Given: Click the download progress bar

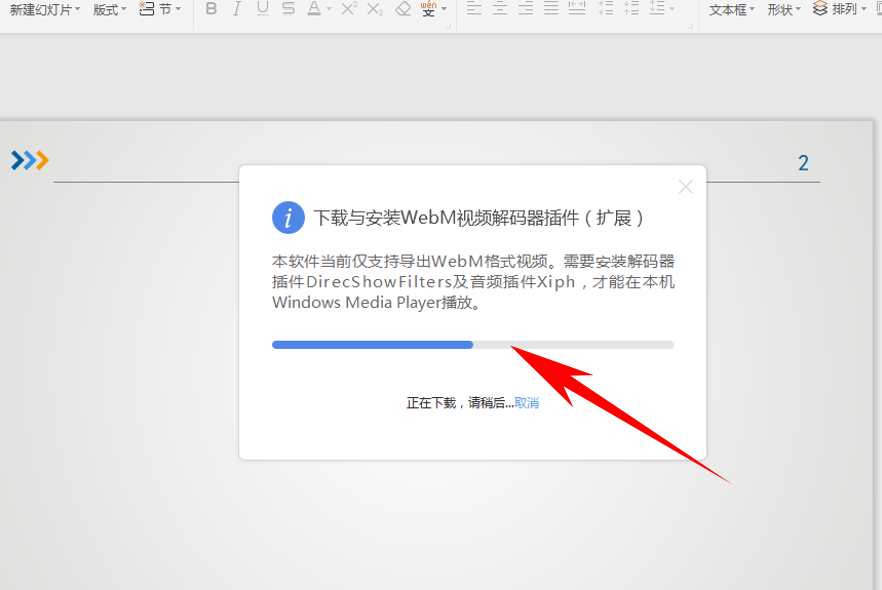Looking at the screenshot, I should 473,345.
